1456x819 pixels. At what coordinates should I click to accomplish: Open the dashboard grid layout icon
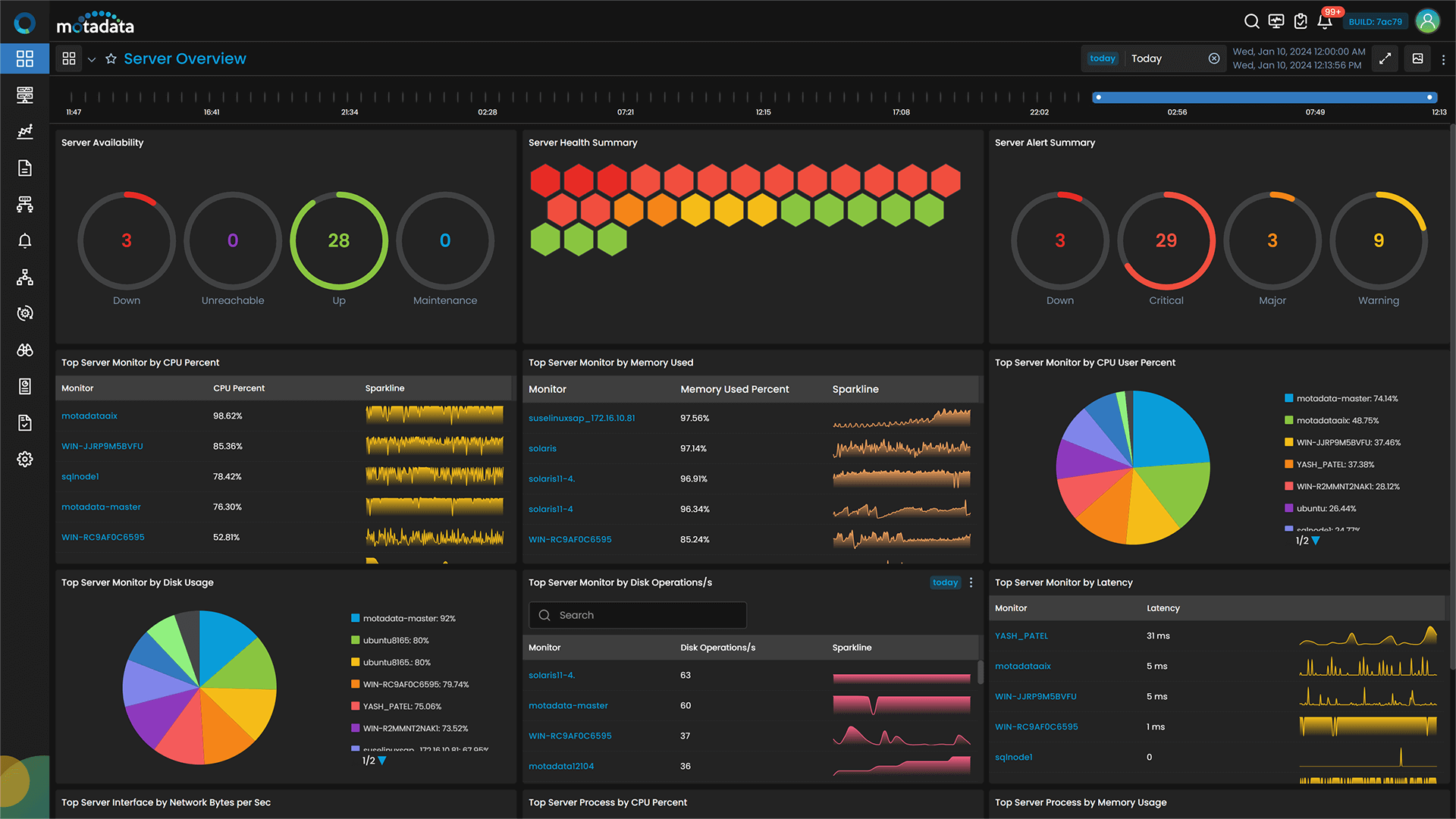click(70, 59)
